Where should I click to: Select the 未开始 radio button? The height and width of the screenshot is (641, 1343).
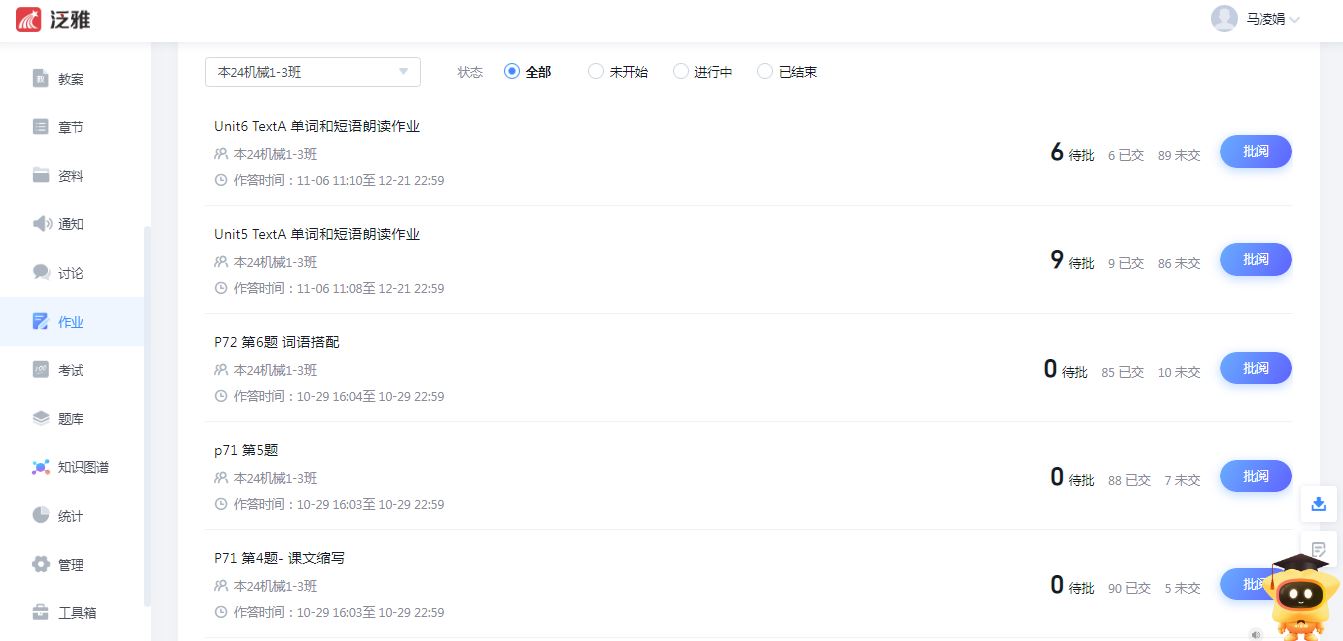coord(596,72)
